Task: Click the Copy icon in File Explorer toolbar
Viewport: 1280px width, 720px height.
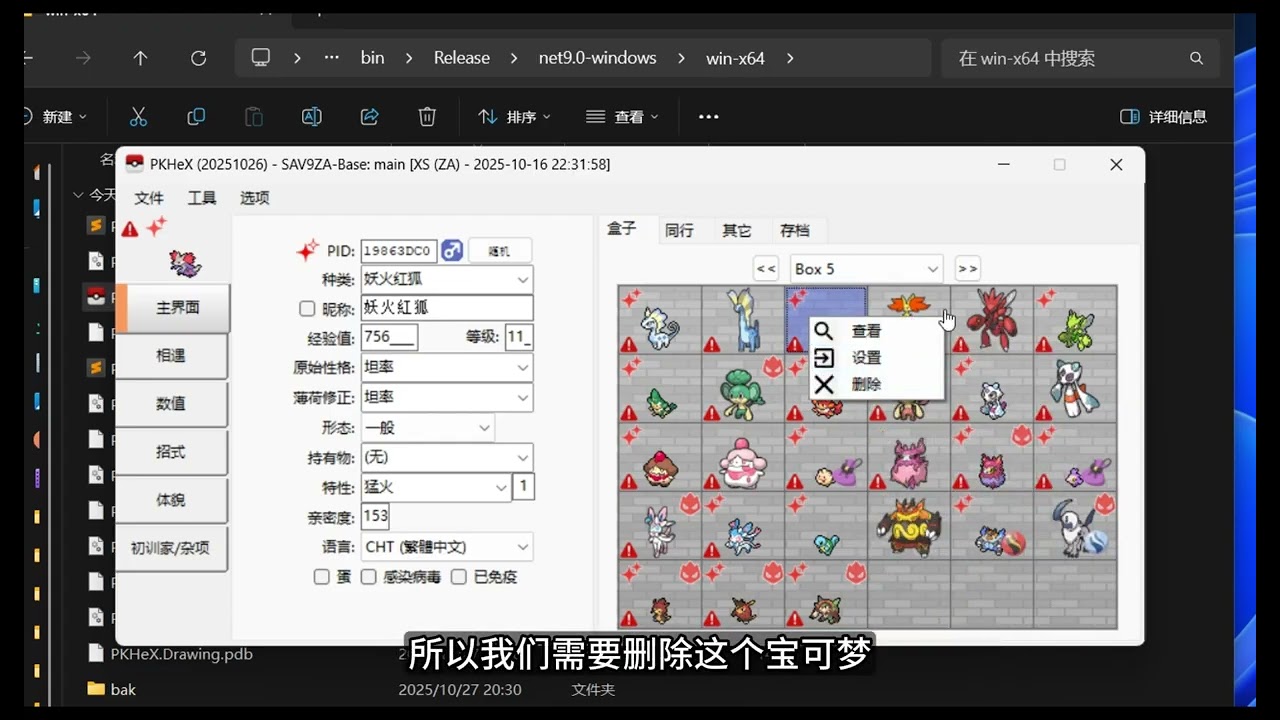Action: [196, 117]
